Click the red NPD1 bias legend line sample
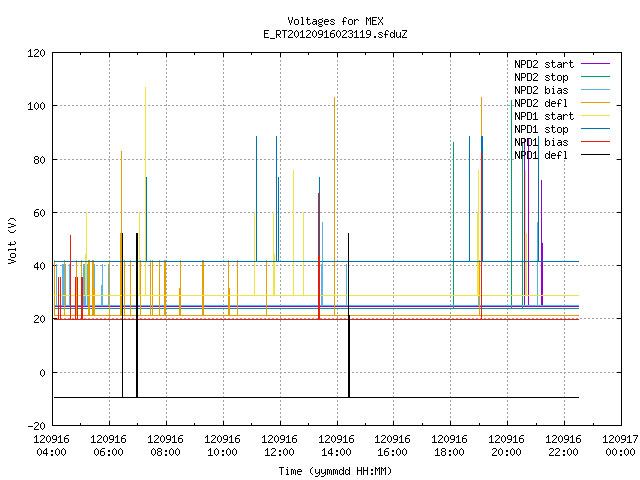The width and height of the screenshot is (640, 480). point(595,142)
